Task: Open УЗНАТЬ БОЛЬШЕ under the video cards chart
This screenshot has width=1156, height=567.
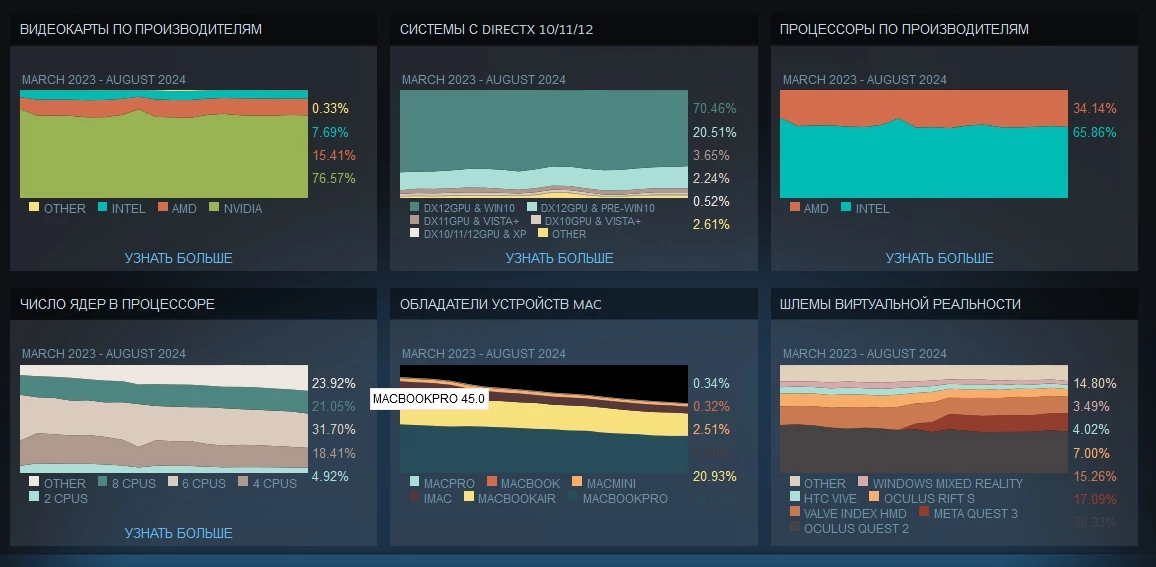Action: (178, 258)
